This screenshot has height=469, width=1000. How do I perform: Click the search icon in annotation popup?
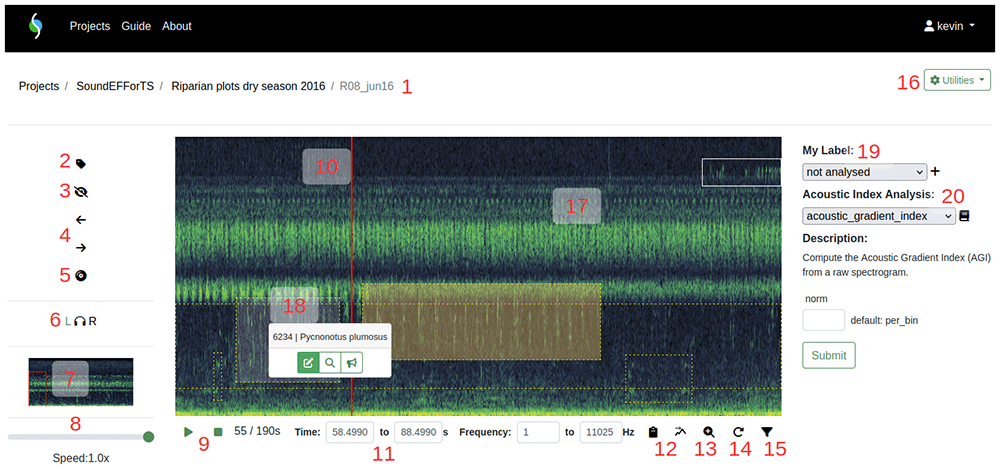(x=330, y=362)
